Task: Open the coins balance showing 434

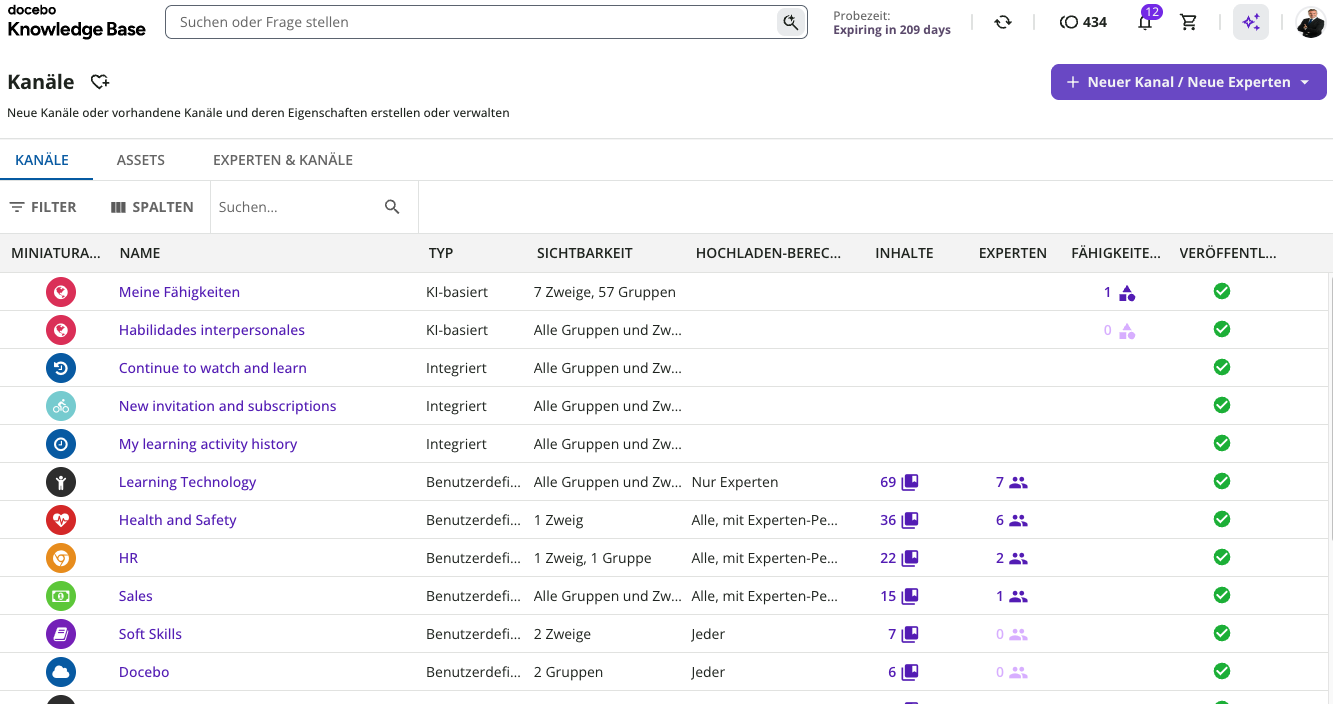Action: 1083,22
